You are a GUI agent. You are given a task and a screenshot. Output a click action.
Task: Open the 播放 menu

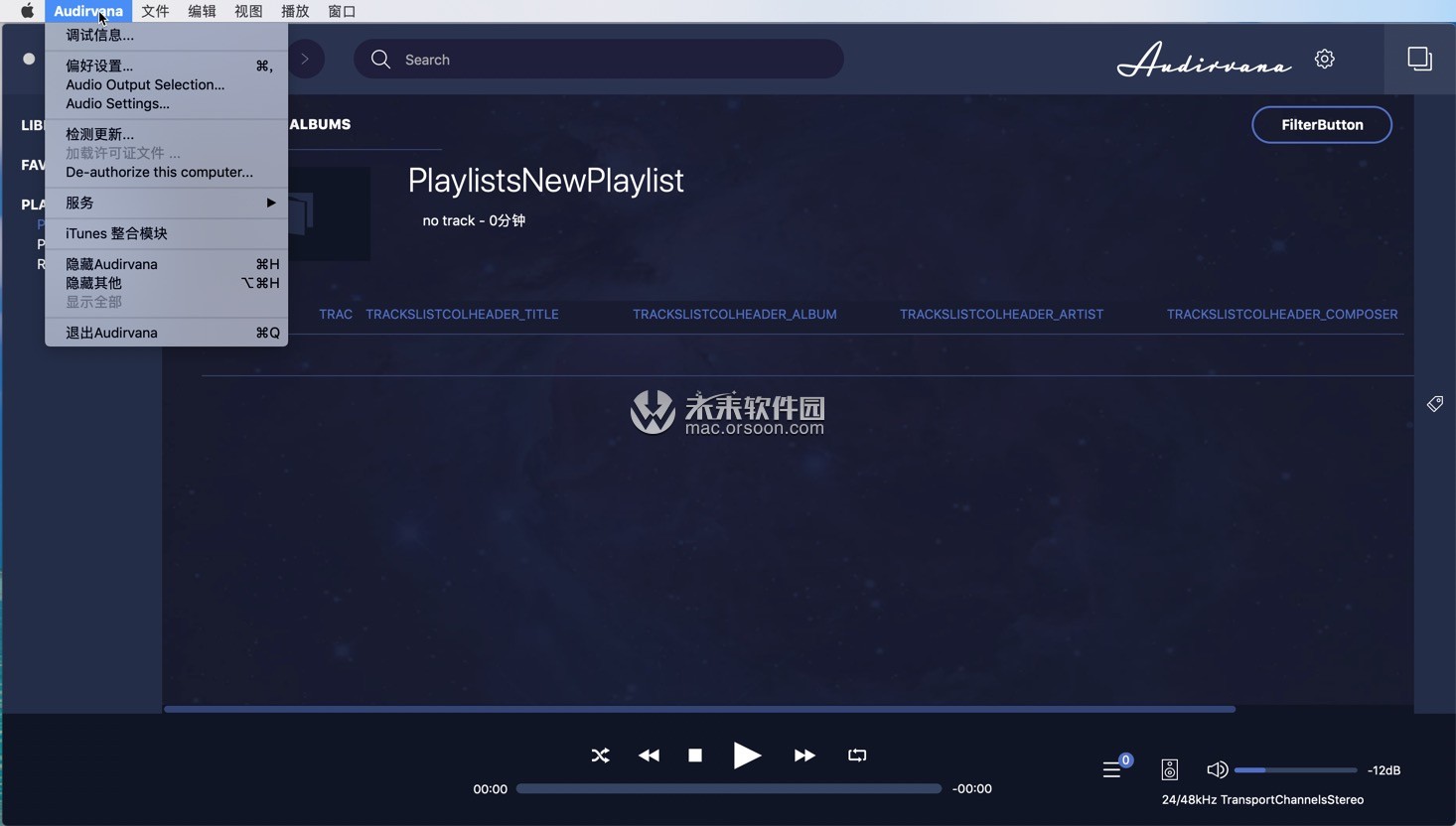pos(295,11)
